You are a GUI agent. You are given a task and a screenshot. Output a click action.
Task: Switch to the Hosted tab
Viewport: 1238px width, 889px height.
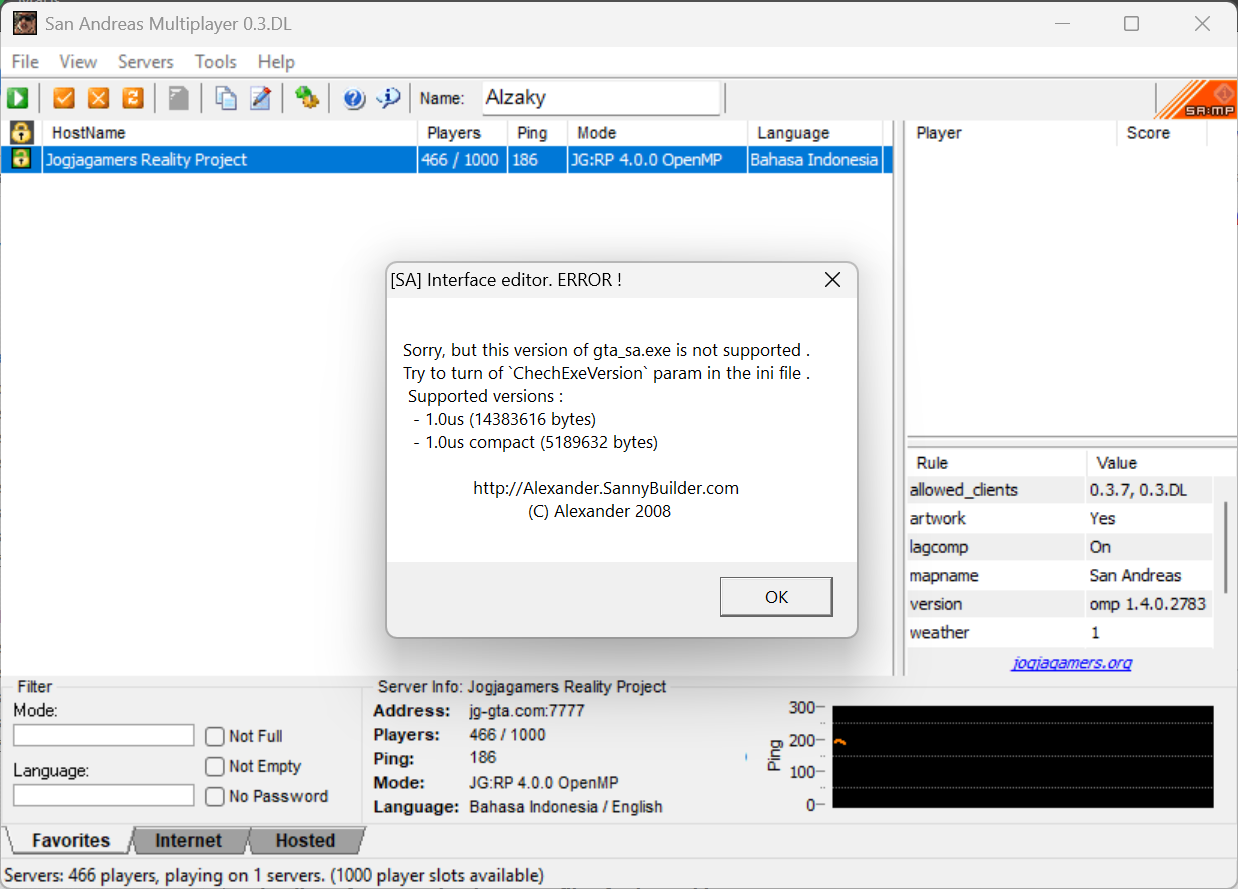(x=305, y=840)
